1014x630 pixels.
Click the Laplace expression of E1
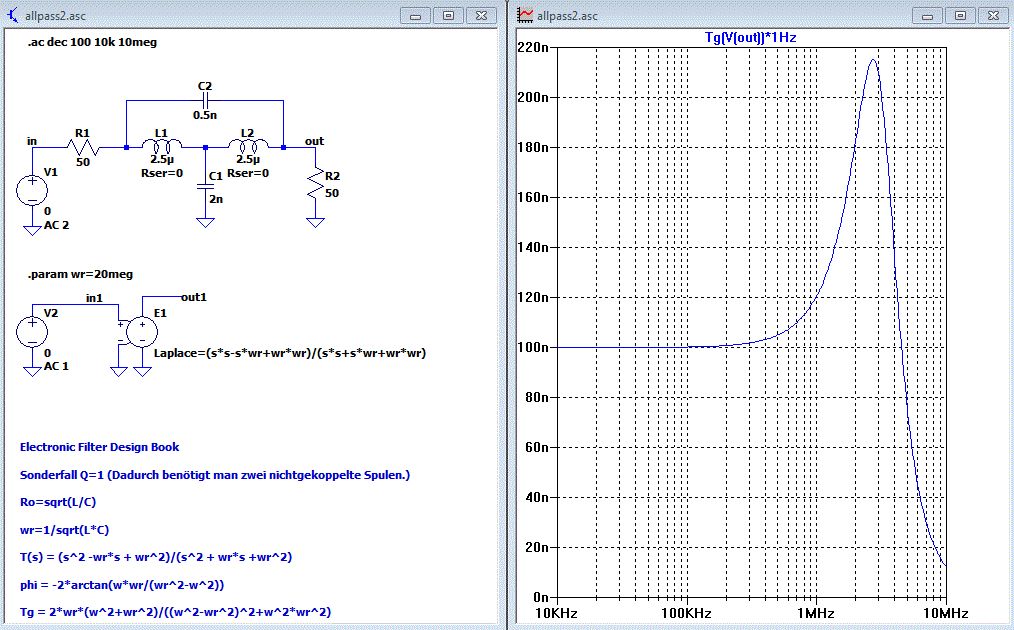[x=289, y=353]
